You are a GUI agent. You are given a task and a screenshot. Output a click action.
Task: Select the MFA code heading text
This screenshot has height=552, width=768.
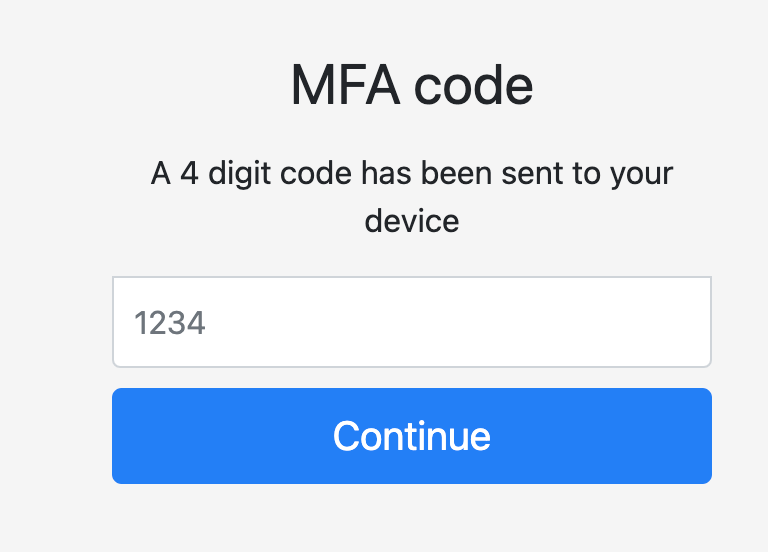[411, 85]
